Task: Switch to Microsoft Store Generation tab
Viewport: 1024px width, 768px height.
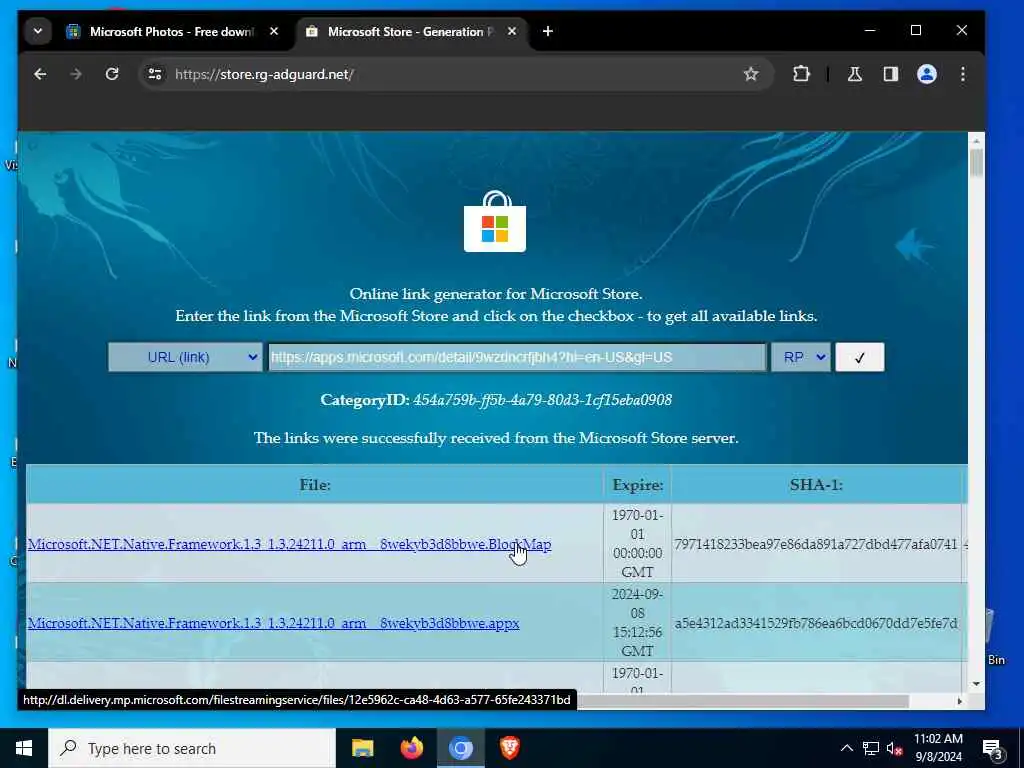Action: click(x=411, y=31)
